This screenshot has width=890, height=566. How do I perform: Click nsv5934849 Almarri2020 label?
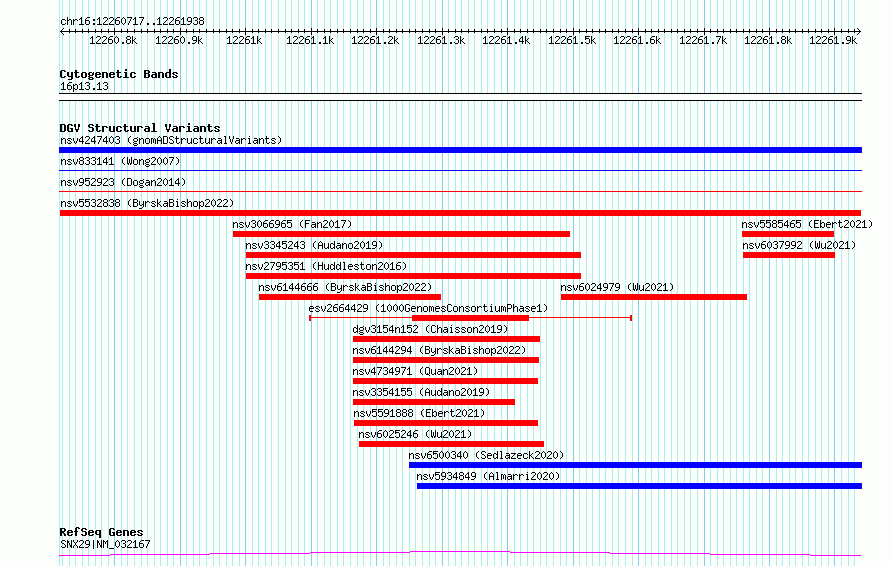pyautogui.click(x=488, y=476)
